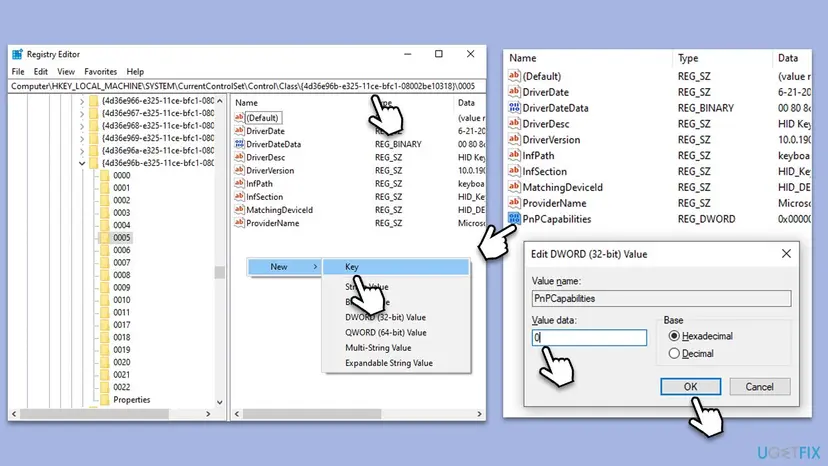Expand the {4d36e969-e325 class key
This screenshot has width=828, height=466.
tap(82, 138)
